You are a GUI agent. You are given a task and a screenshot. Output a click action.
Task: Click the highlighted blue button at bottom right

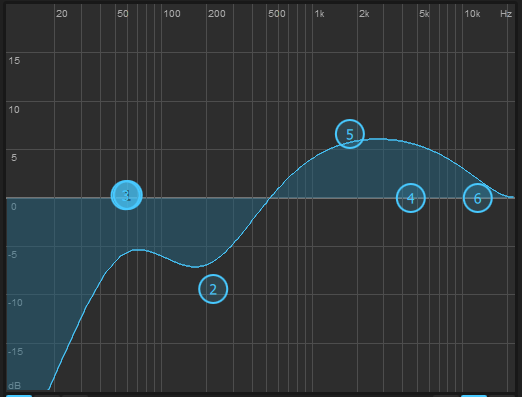pos(474,396)
